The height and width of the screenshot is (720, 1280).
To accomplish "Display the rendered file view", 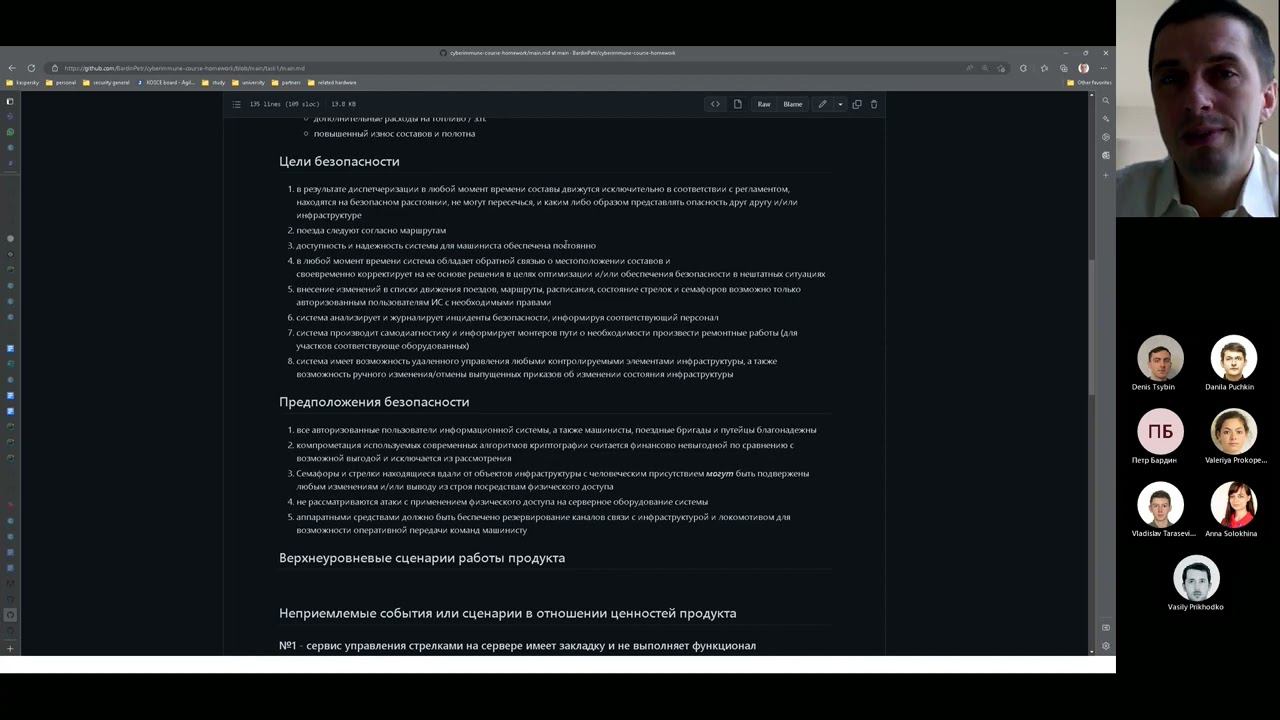I will click(x=738, y=104).
